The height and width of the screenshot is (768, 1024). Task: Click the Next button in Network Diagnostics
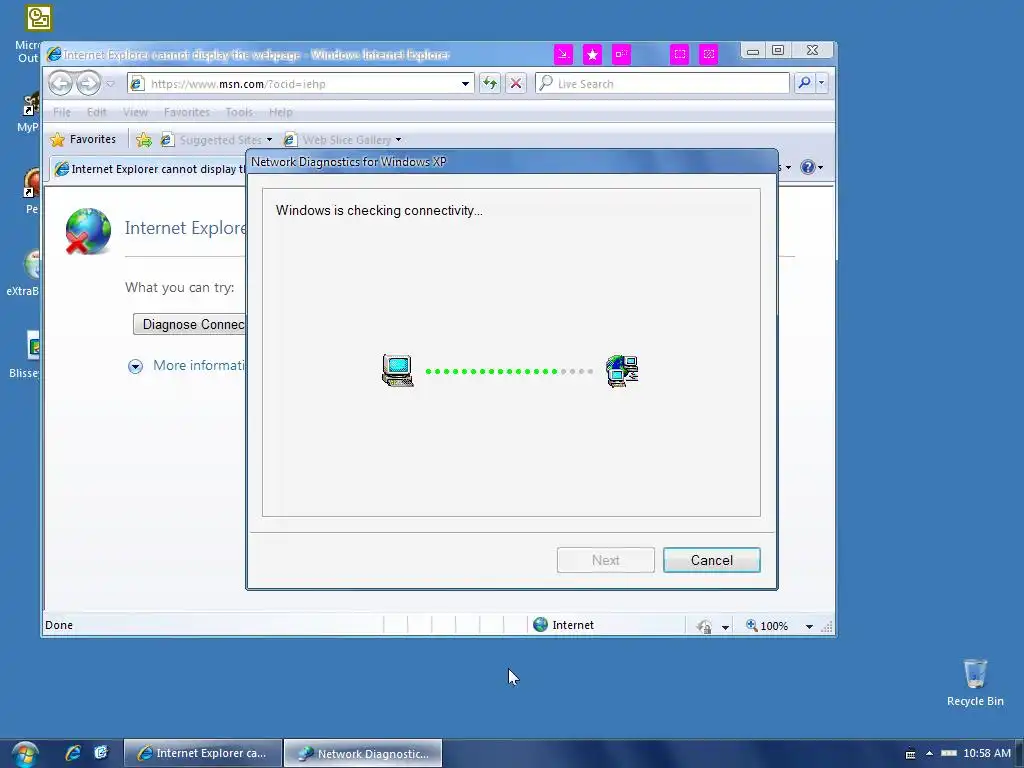point(605,560)
